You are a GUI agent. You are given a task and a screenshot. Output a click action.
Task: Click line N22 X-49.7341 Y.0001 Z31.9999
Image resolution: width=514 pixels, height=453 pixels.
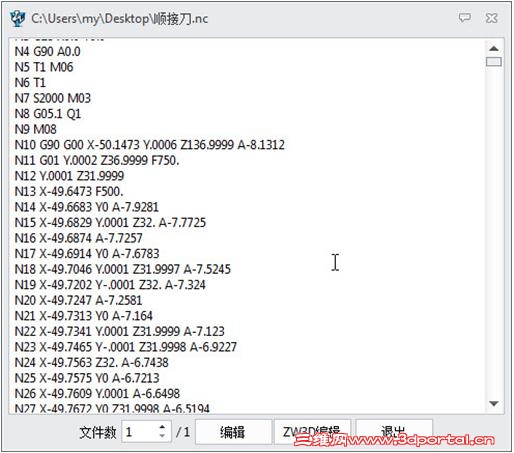[120, 332]
